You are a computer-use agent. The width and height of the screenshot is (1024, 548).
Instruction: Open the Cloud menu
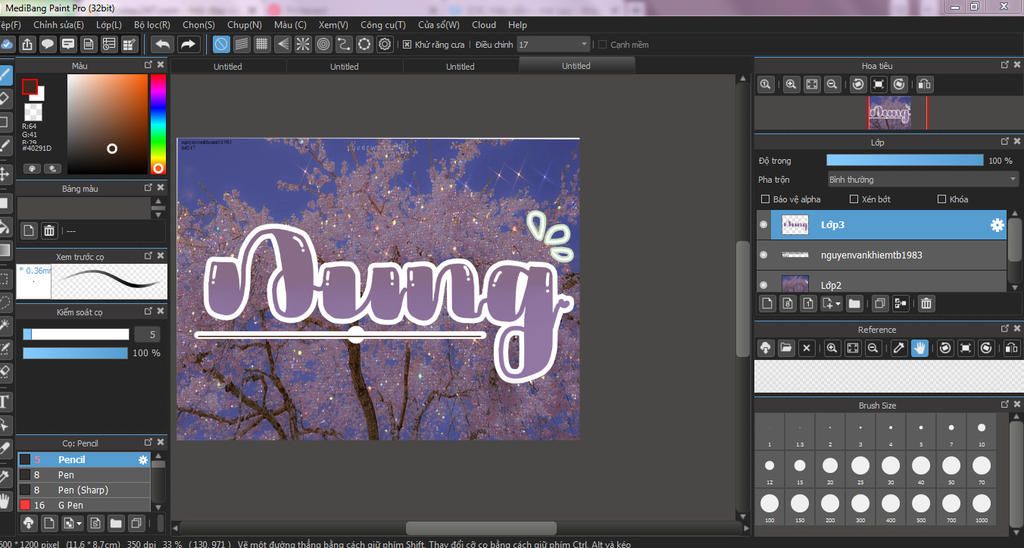(x=484, y=25)
